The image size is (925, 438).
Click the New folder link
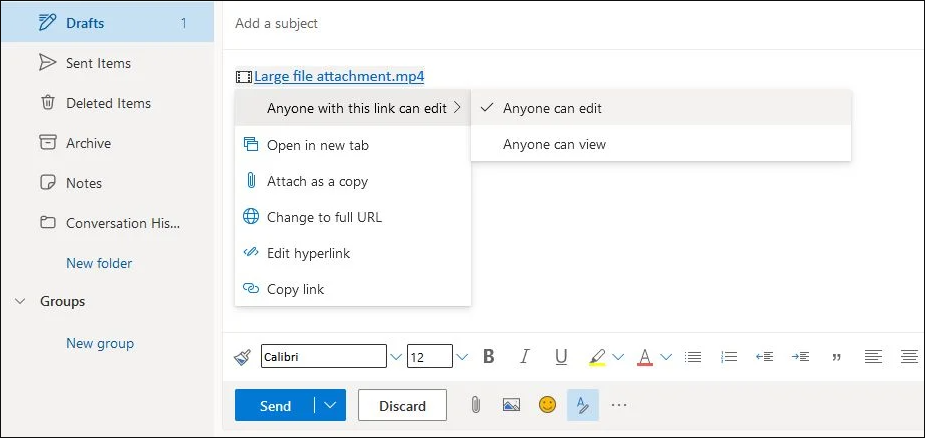pos(99,263)
